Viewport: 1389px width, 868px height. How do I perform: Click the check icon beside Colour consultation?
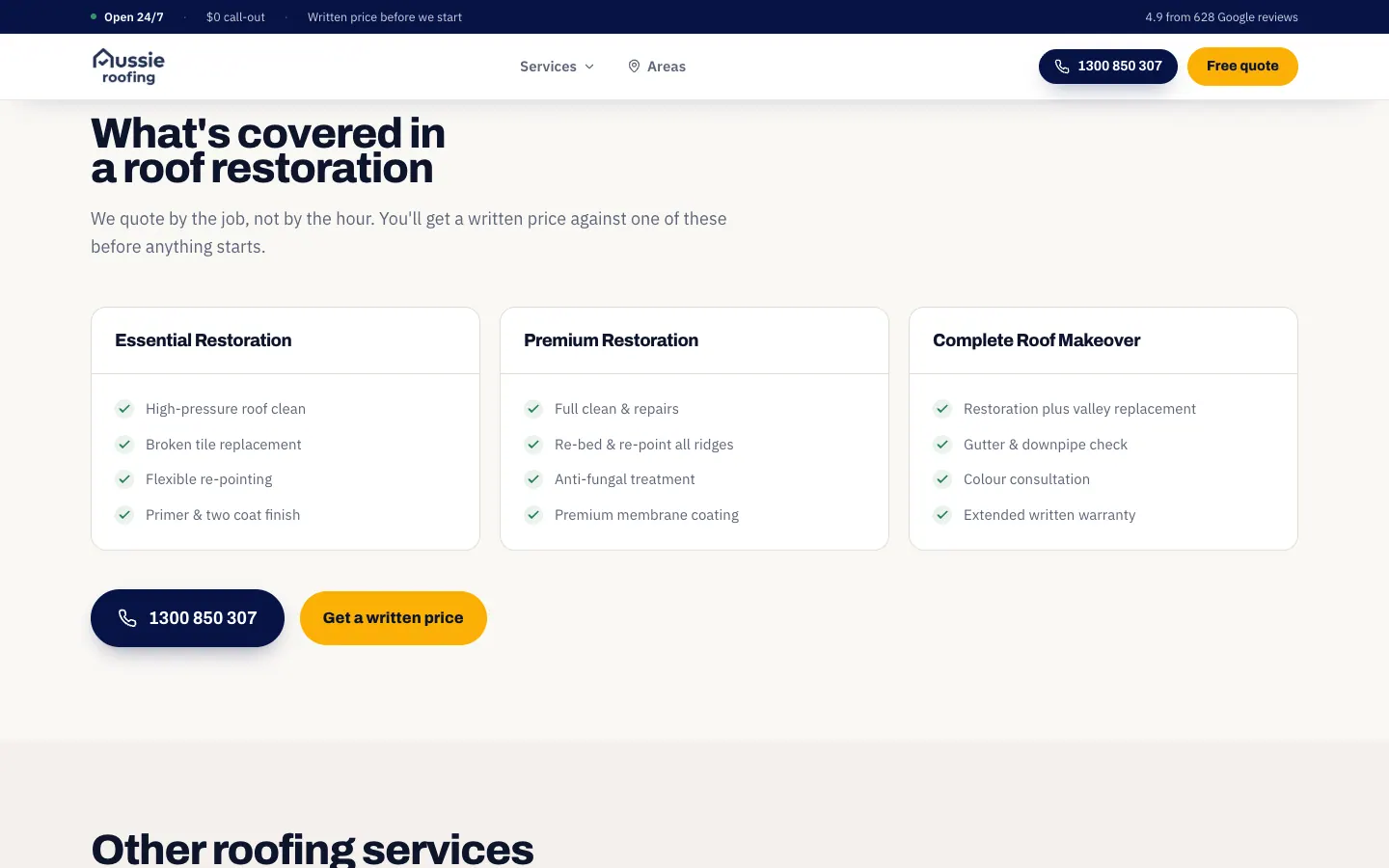(x=942, y=479)
